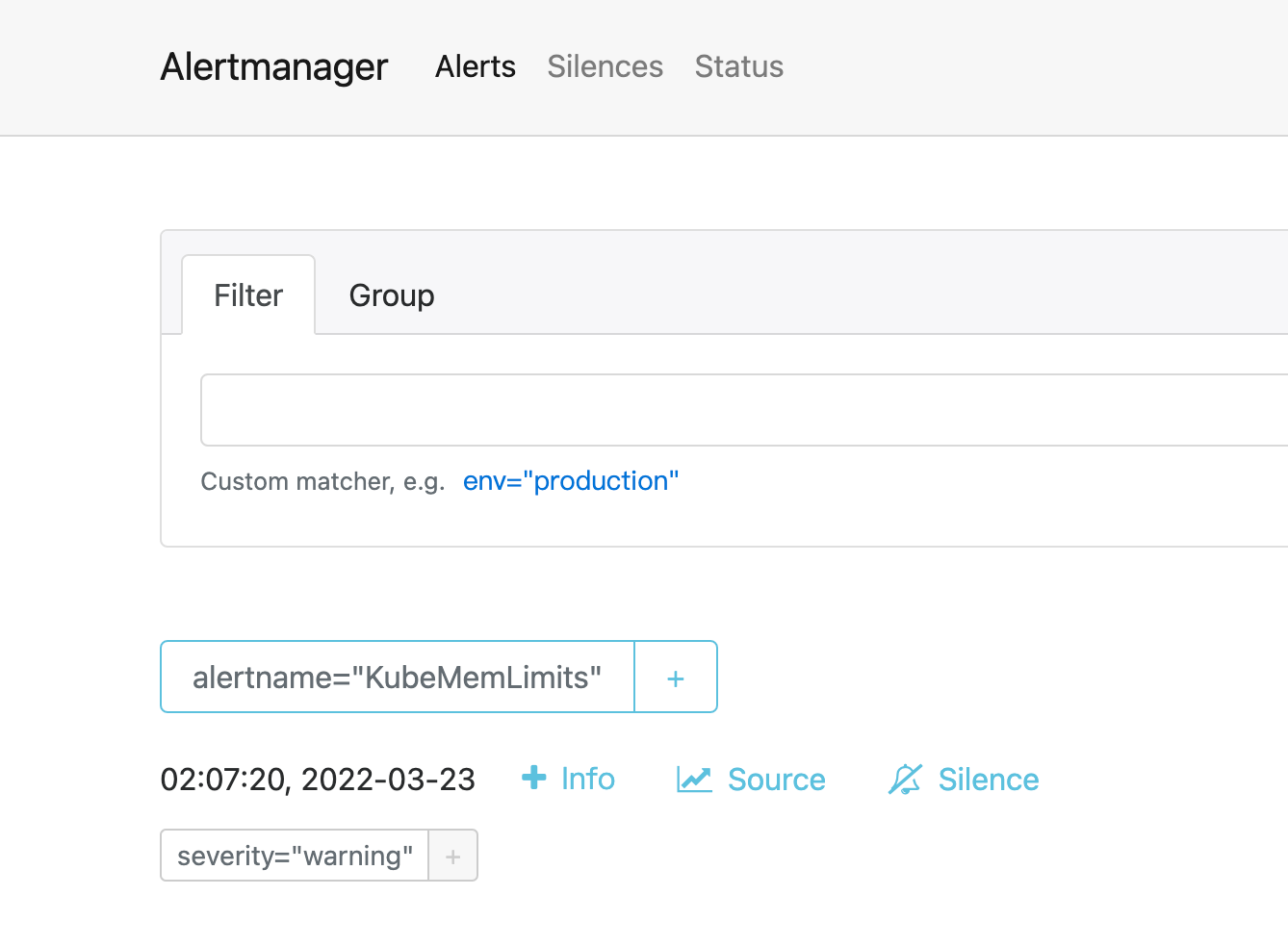Image resolution: width=1288 pixels, height=947 pixels.
Task: Click the severity="warning" label chip
Action: tap(295, 855)
